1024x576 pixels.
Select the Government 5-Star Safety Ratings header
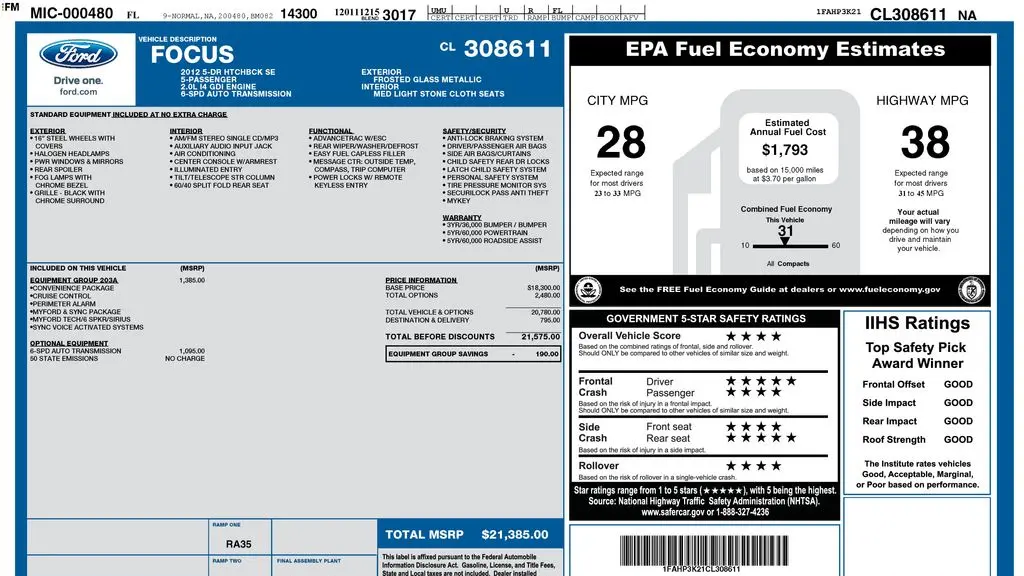click(x=705, y=319)
